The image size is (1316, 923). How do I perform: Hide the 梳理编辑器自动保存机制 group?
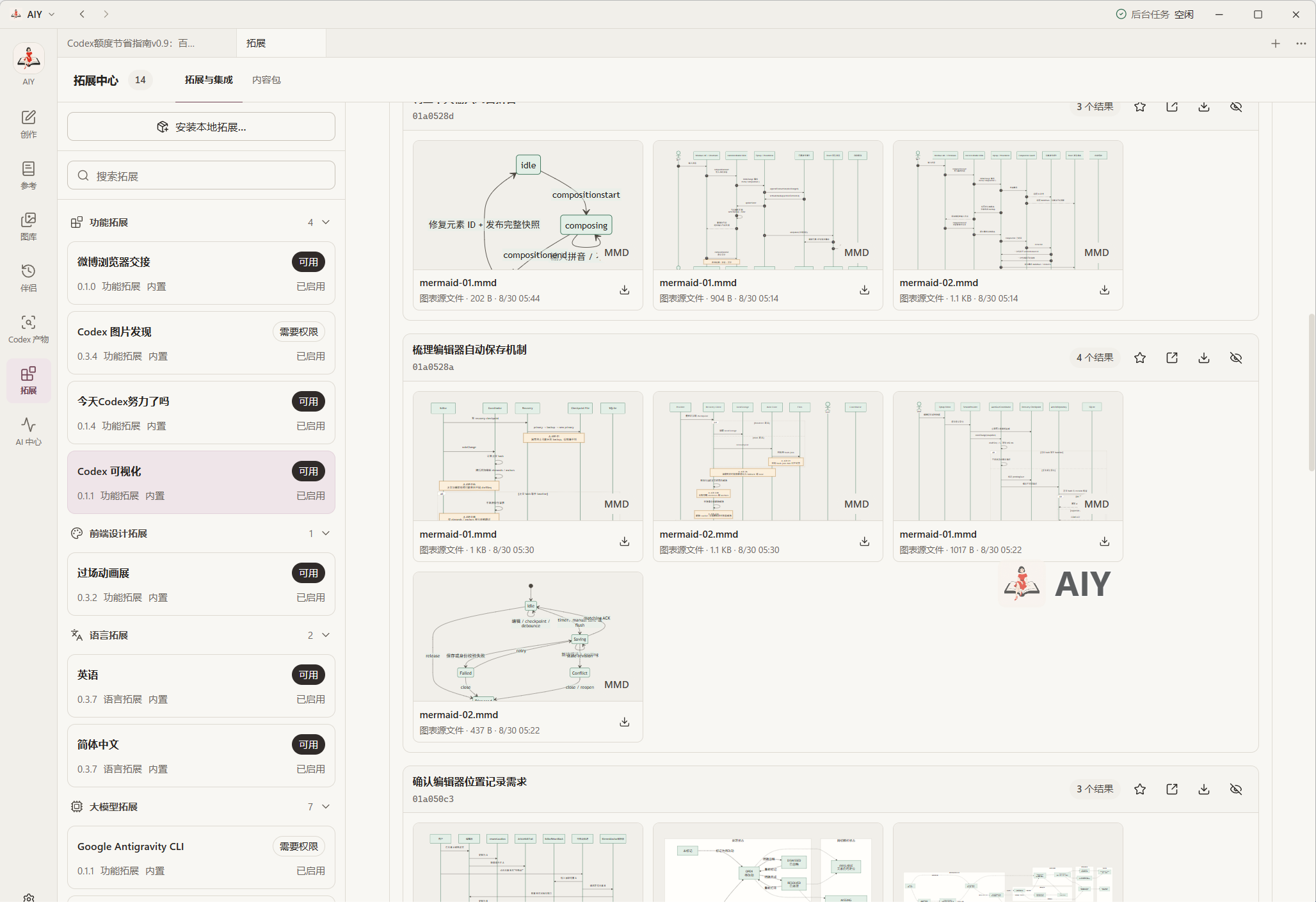tap(1236, 358)
